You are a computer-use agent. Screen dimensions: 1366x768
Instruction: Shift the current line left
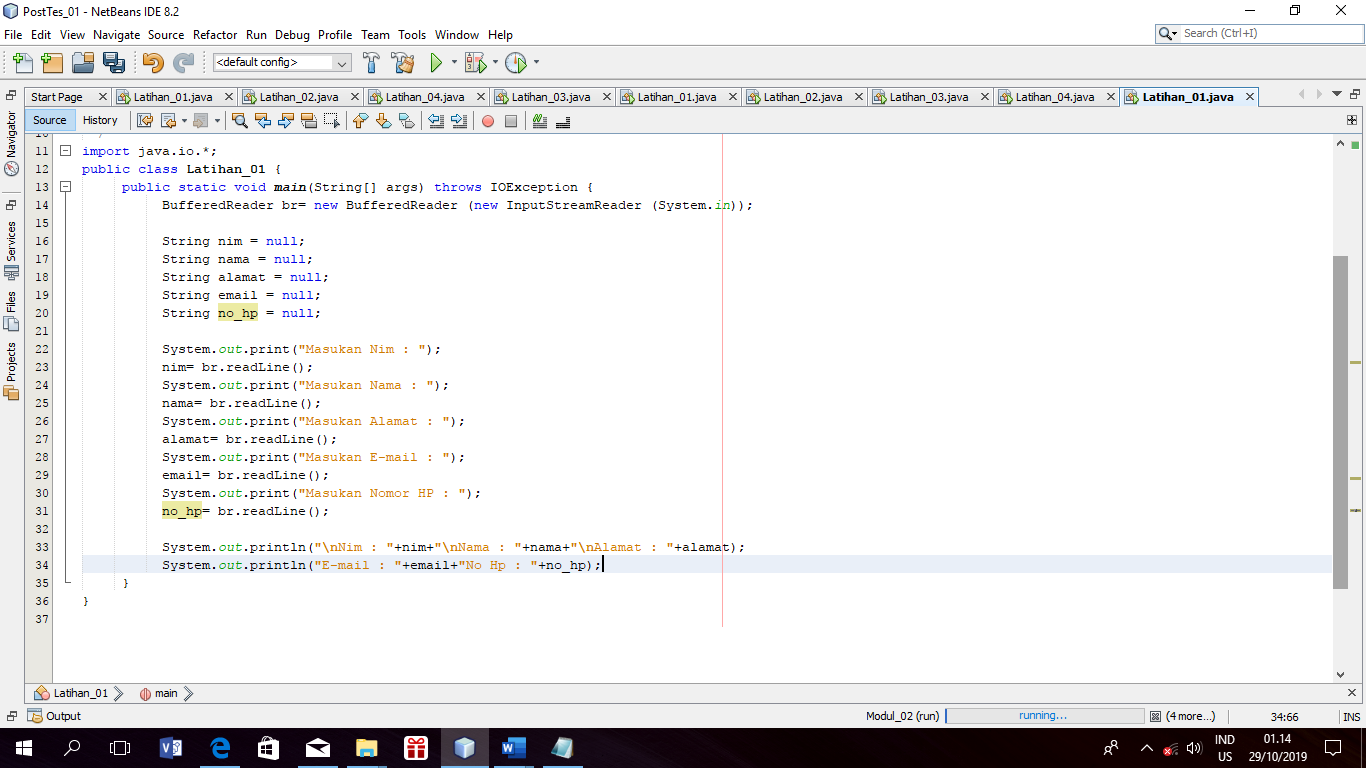(436, 121)
